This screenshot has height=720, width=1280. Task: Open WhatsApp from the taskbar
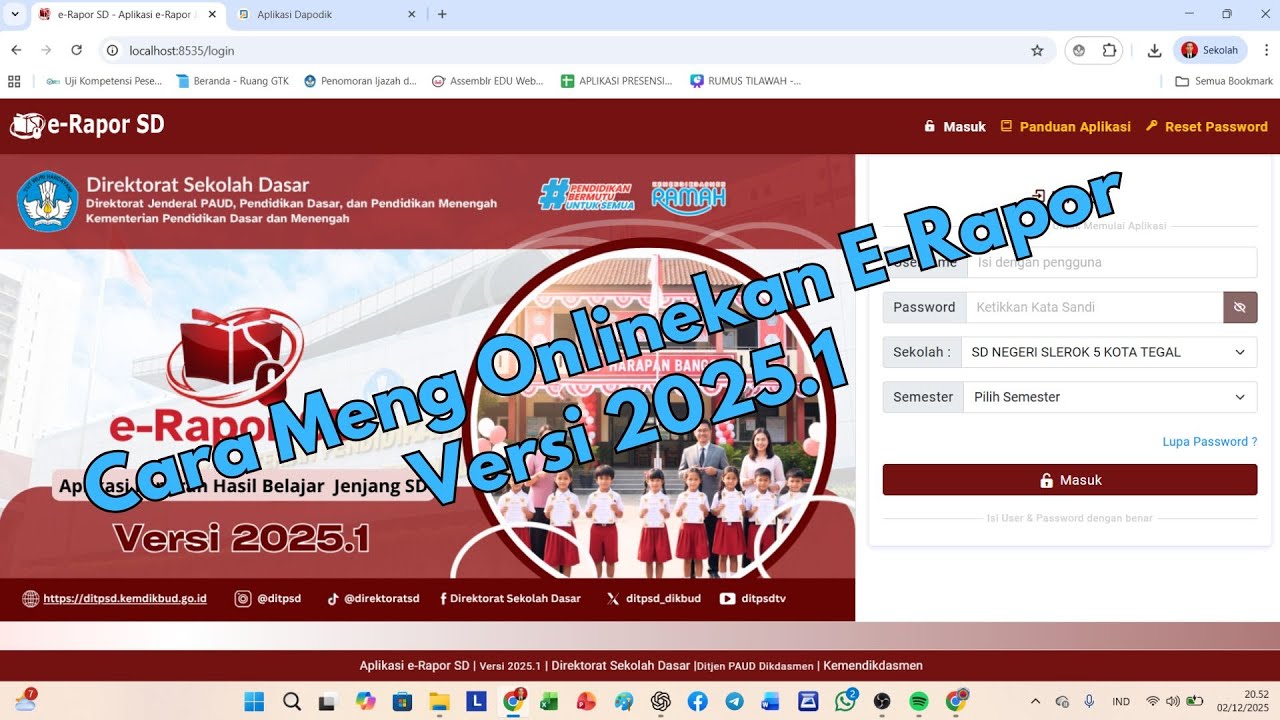tap(845, 701)
